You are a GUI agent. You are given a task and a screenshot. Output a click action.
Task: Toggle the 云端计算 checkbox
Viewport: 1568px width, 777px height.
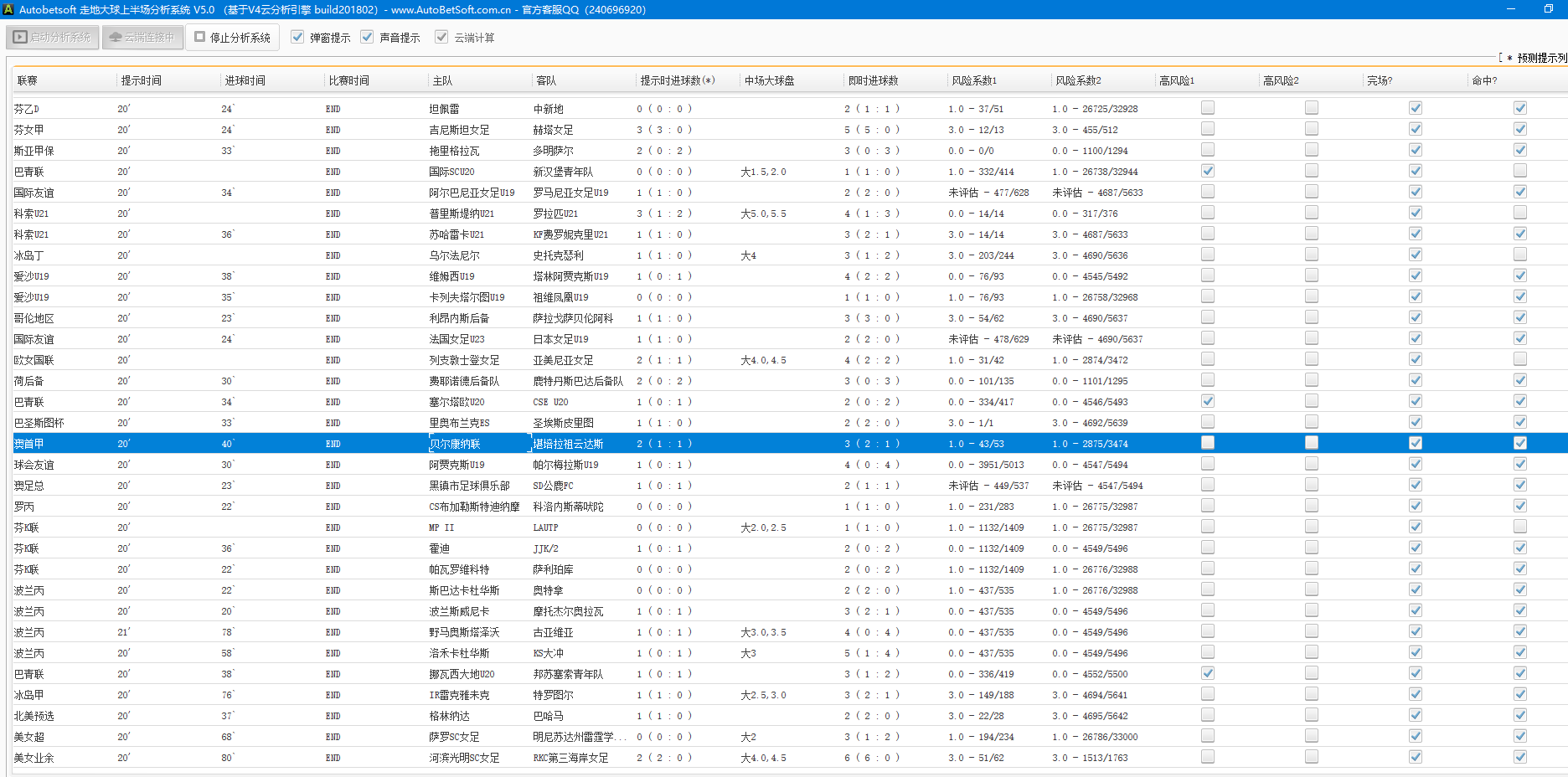pos(441,38)
